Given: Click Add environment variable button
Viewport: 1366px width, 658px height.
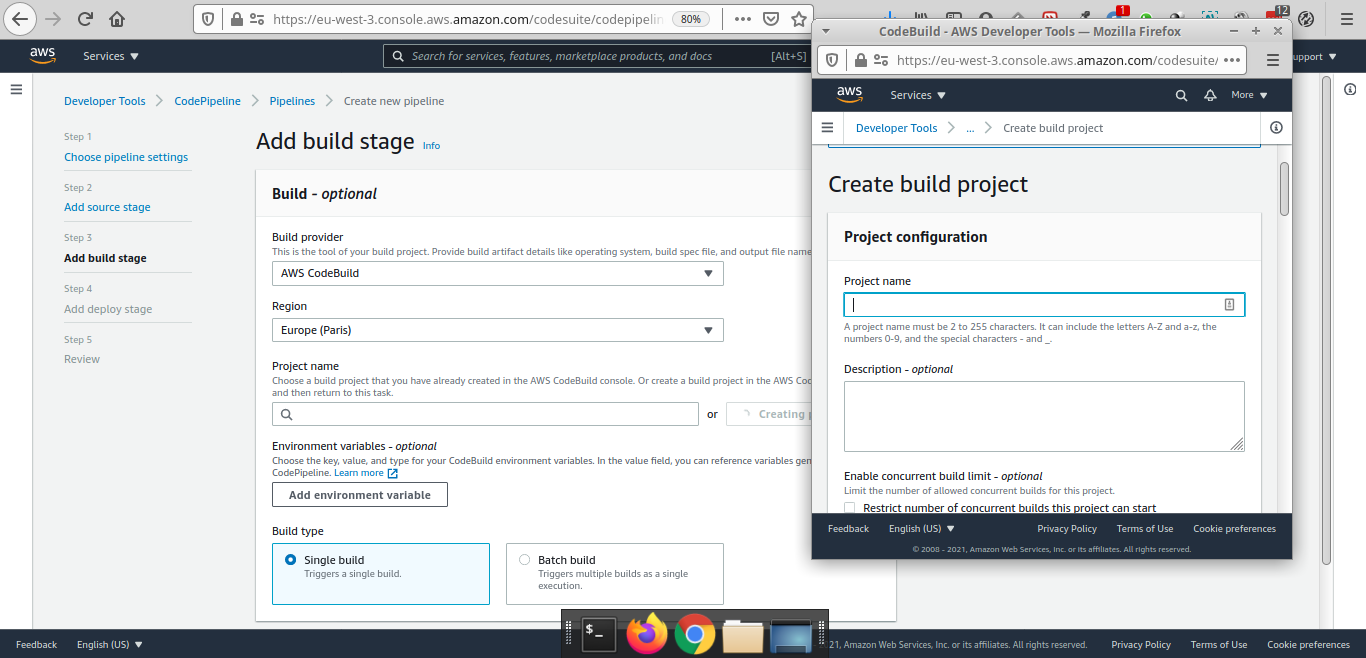Looking at the screenshot, I should (x=359, y=495).
